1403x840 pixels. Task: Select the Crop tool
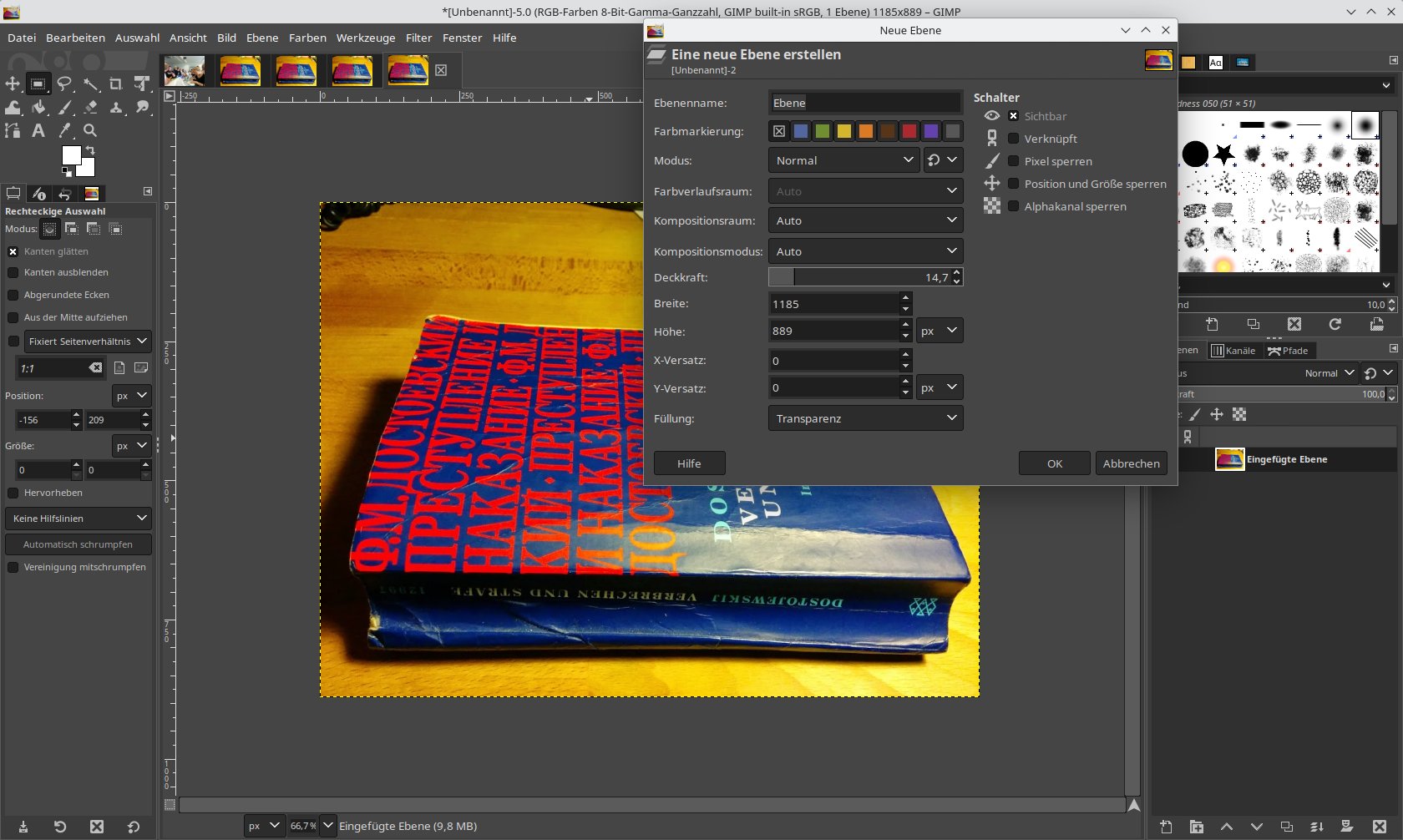click(x=116, y=84)
